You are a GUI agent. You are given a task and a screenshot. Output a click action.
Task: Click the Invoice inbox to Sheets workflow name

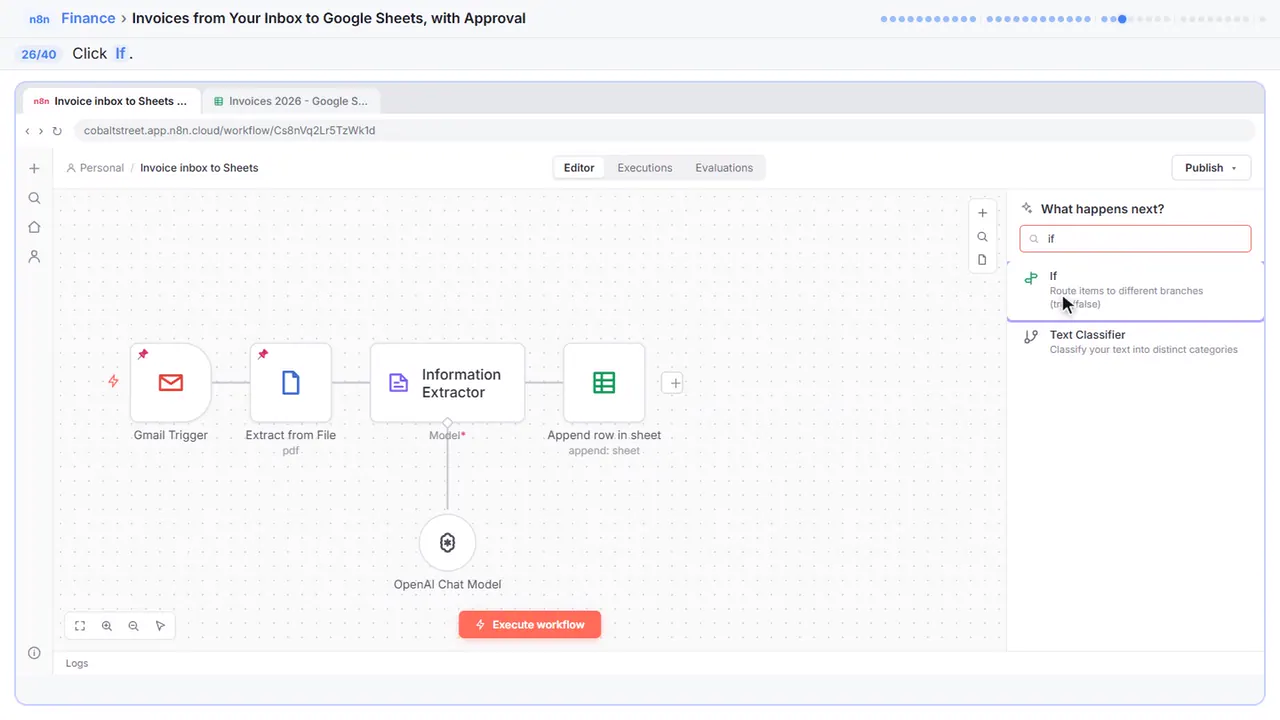tap(199, 168)
